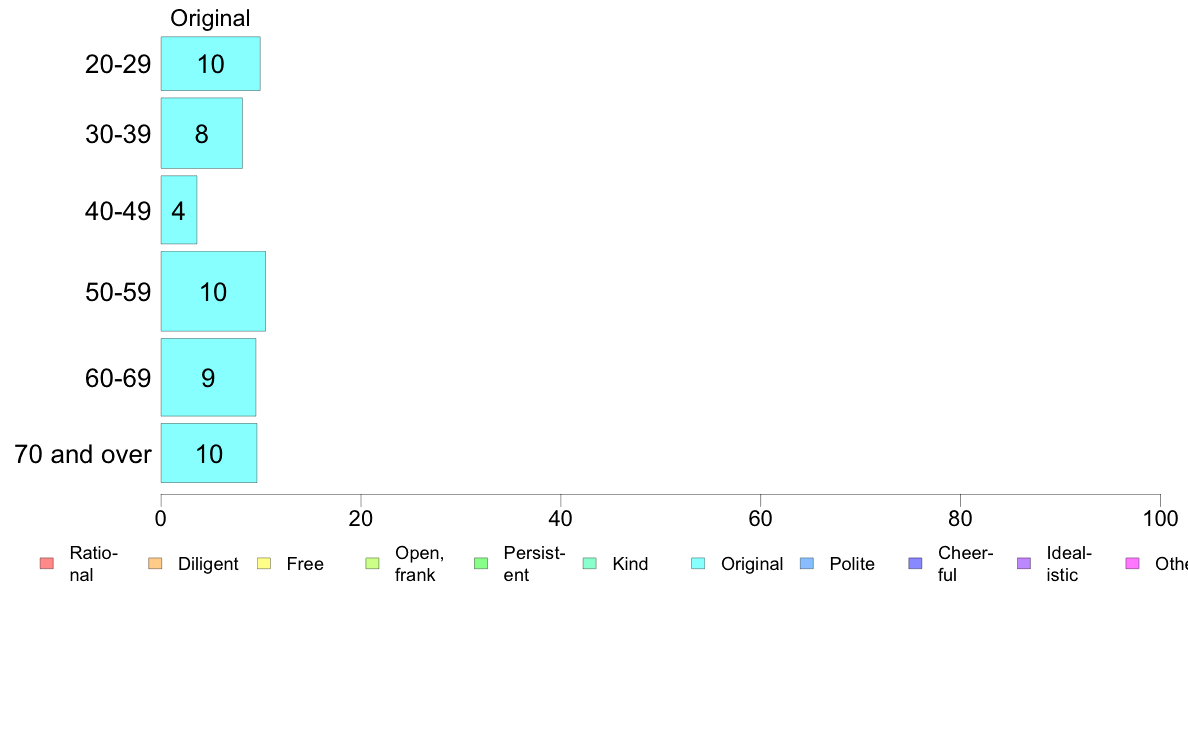Click the Polite legend blue swatch
Screen dimensions: 1188x736
(x=807, y=563)
